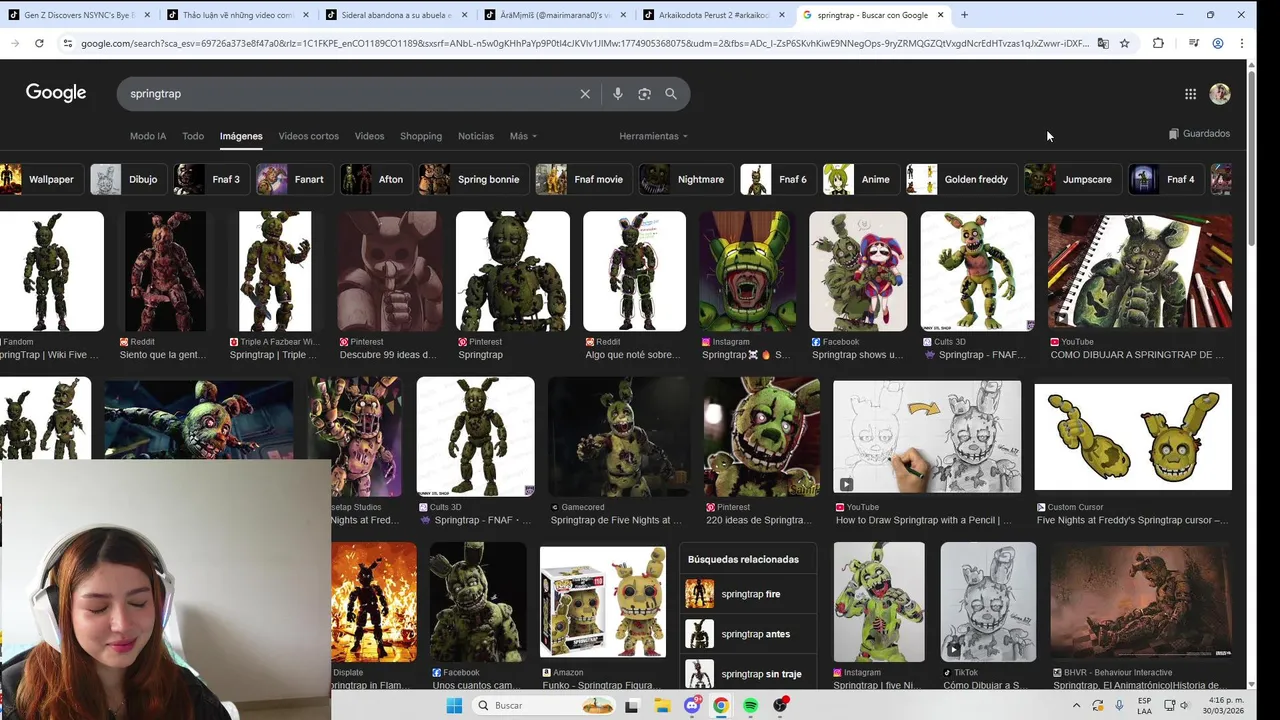This screenshot has height=720, width=1280.
Task: Close the springtrap Google search tab
Action: (x=940, y=15)
